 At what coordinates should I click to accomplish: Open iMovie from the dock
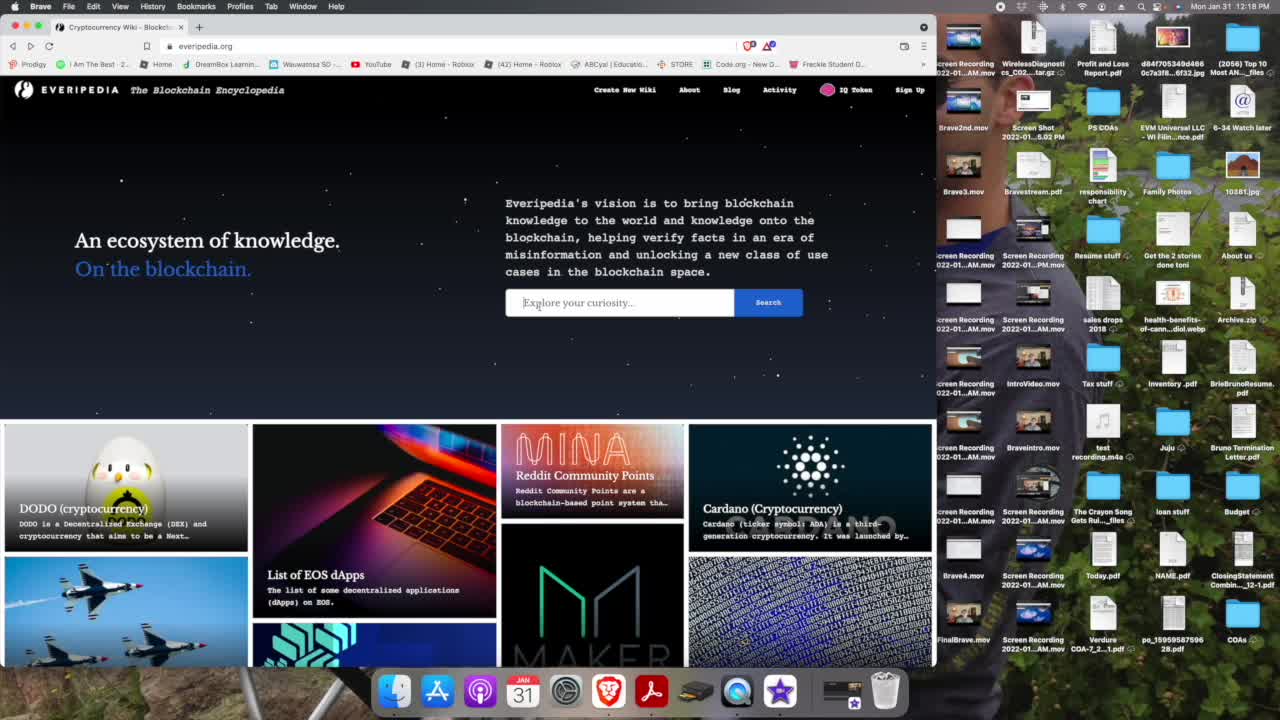pos(780,691)
